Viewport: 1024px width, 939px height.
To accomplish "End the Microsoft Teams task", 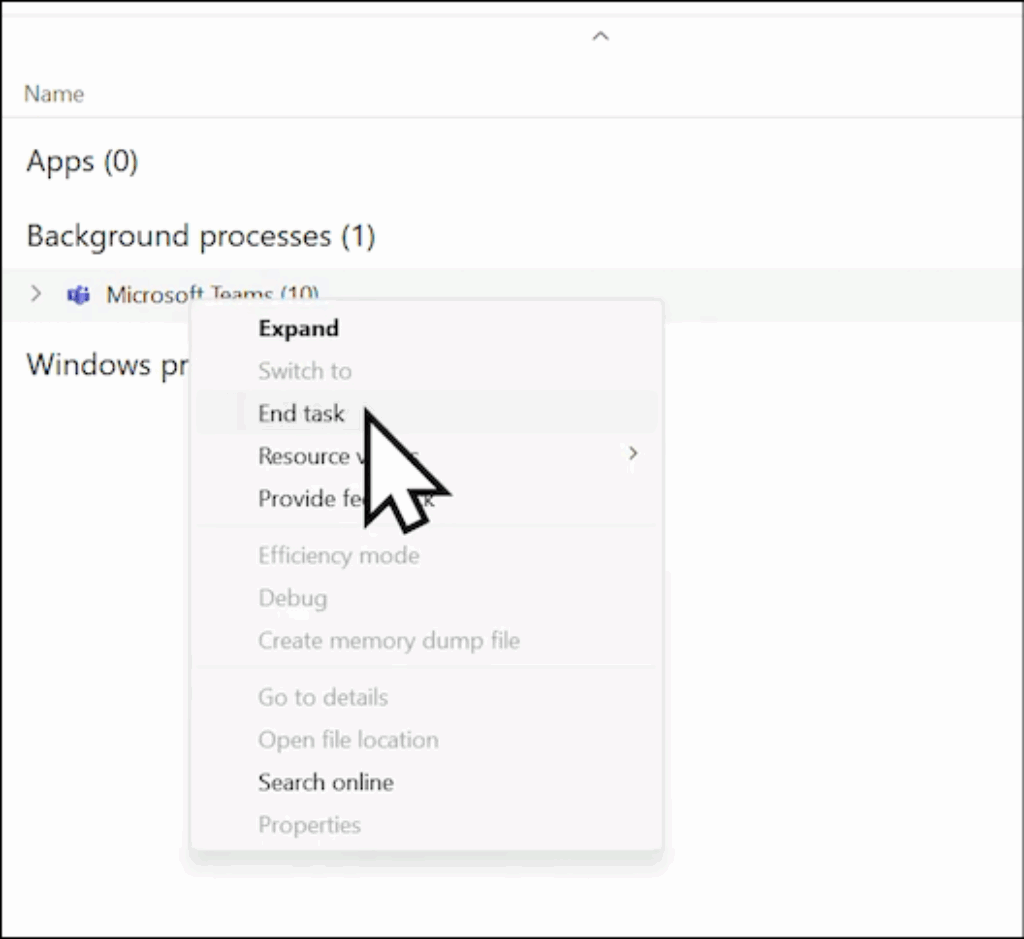I will tap(300, 413).
